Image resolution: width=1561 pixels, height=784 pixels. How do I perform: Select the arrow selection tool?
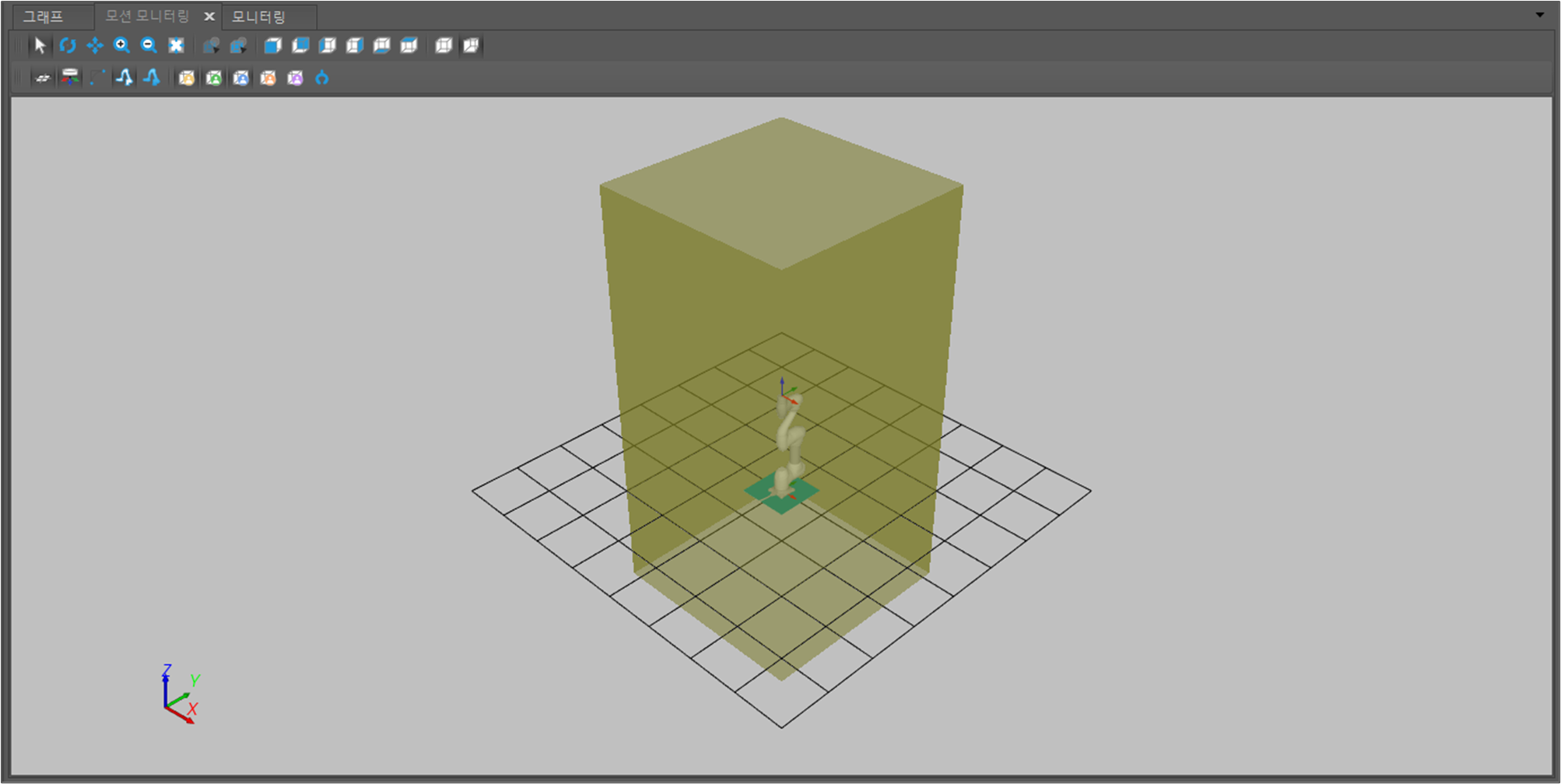38,46
